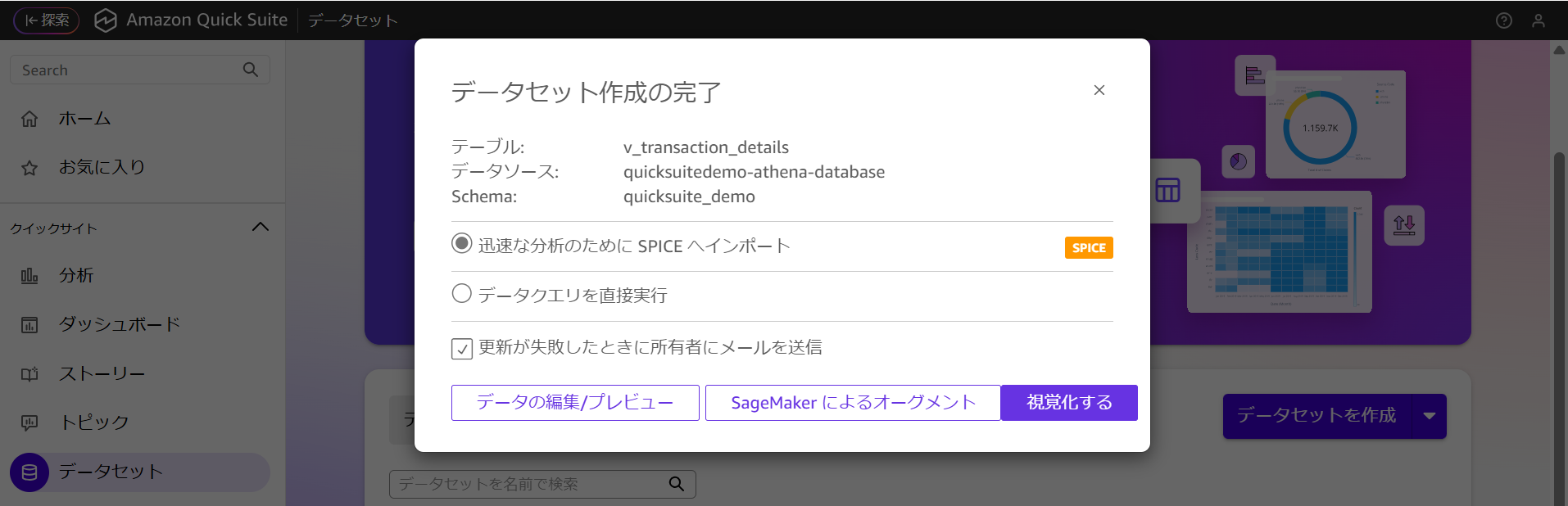Viewport: 1568px width, 506px height.
Task: Click the donut chart thumbnail in banner
Action: 1335,124
